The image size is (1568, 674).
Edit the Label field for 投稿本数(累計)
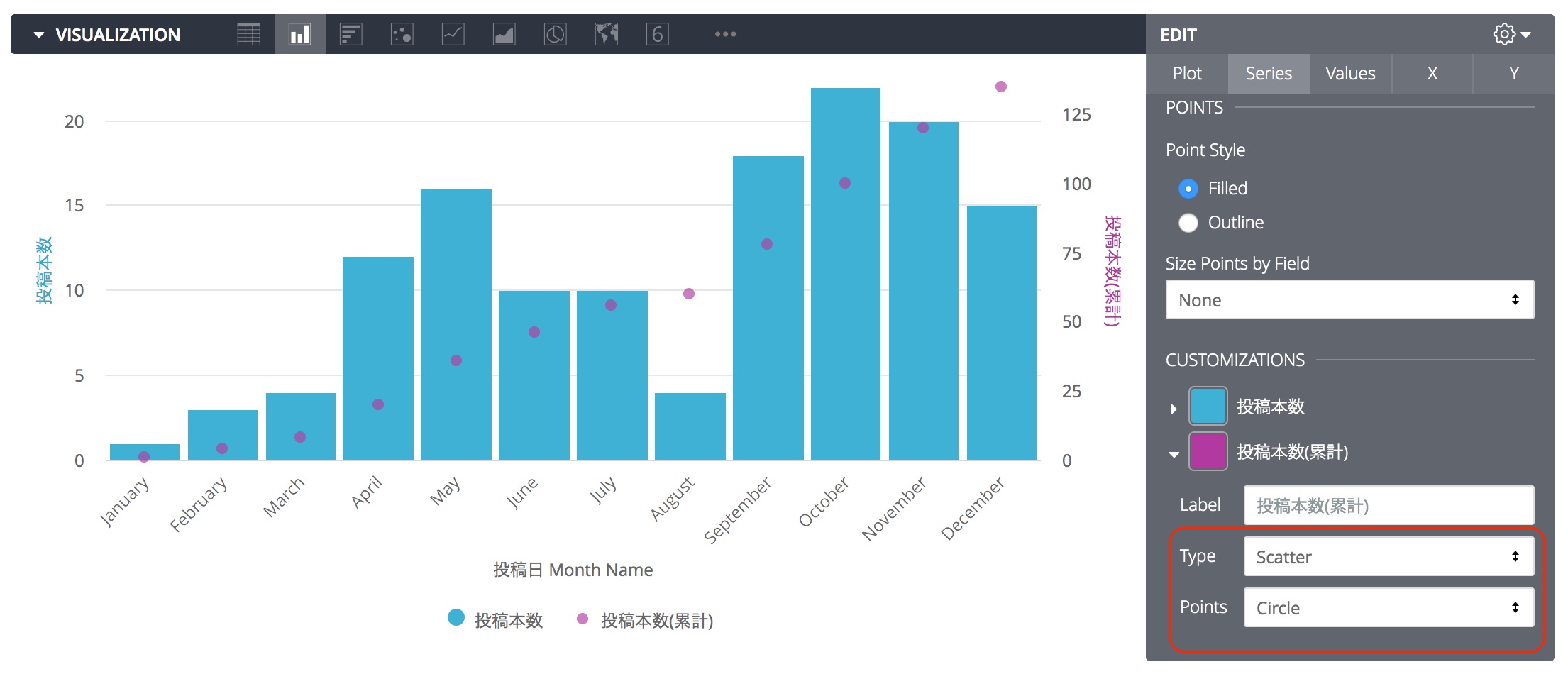(x=1388, y=505)
